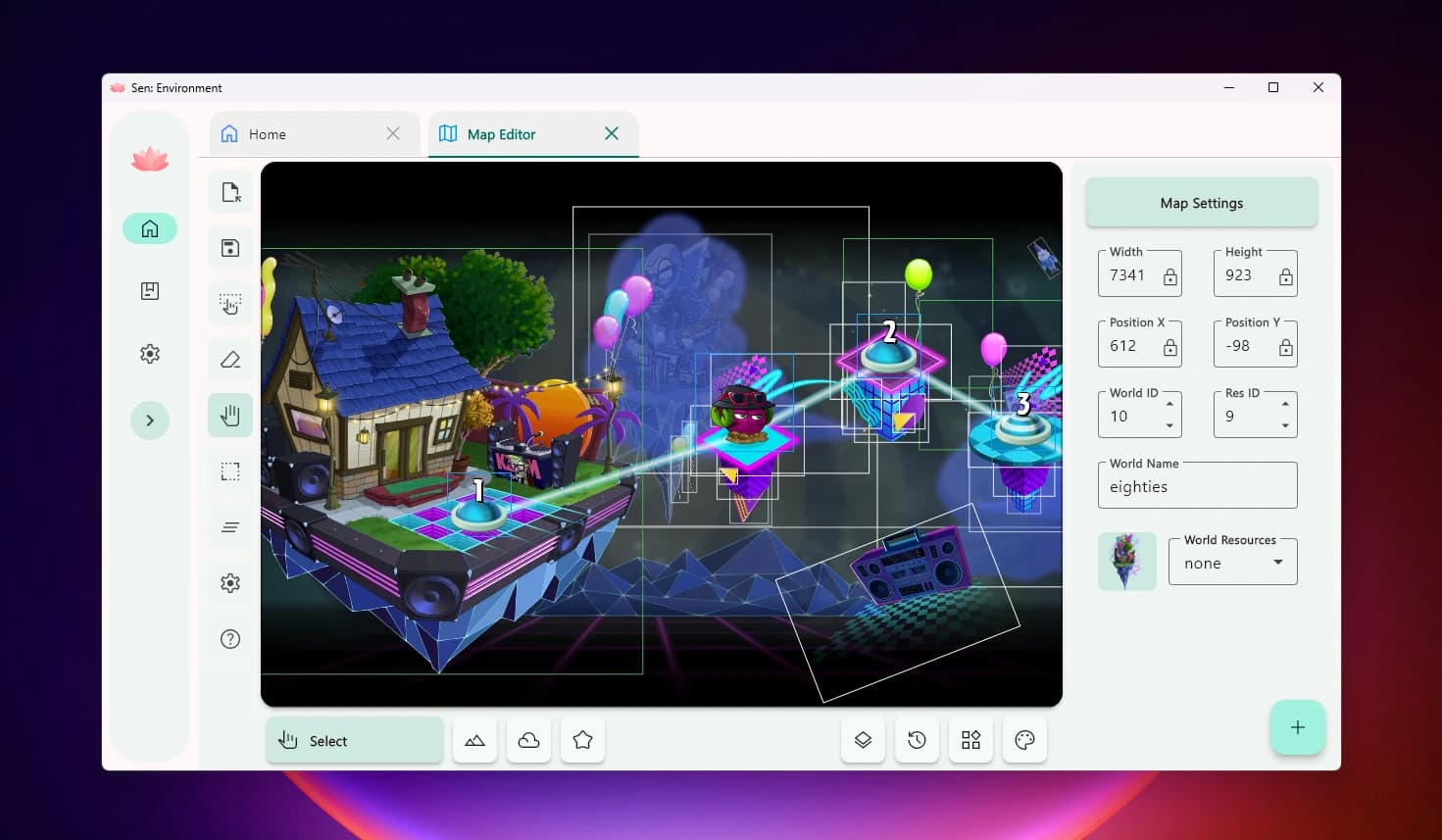Open the World Resources dropdown
The width and height of the screenshot is (1442, 840).
1233,563
